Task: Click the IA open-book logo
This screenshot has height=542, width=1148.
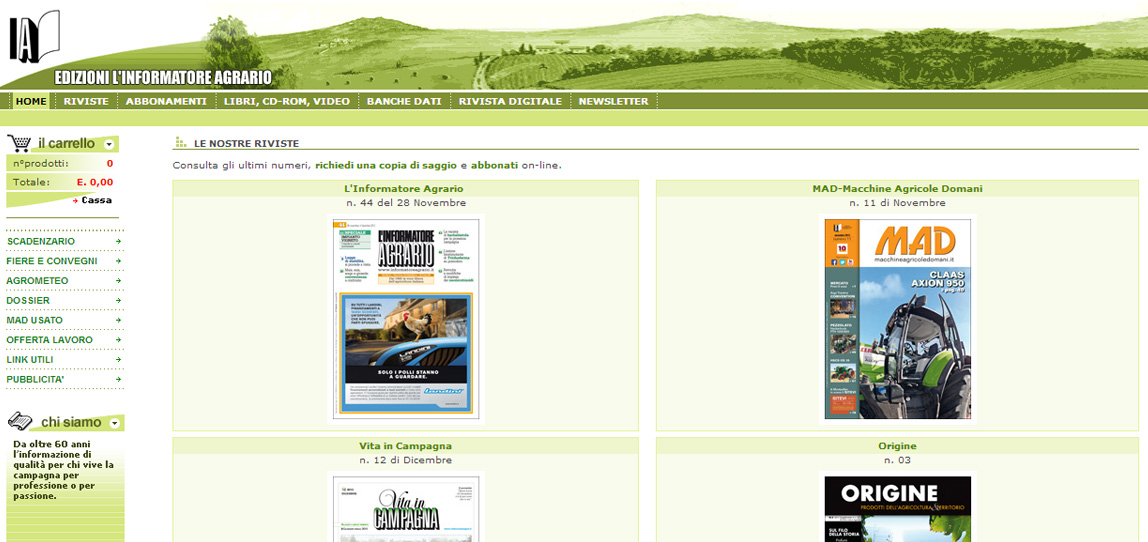Action: 34,36
